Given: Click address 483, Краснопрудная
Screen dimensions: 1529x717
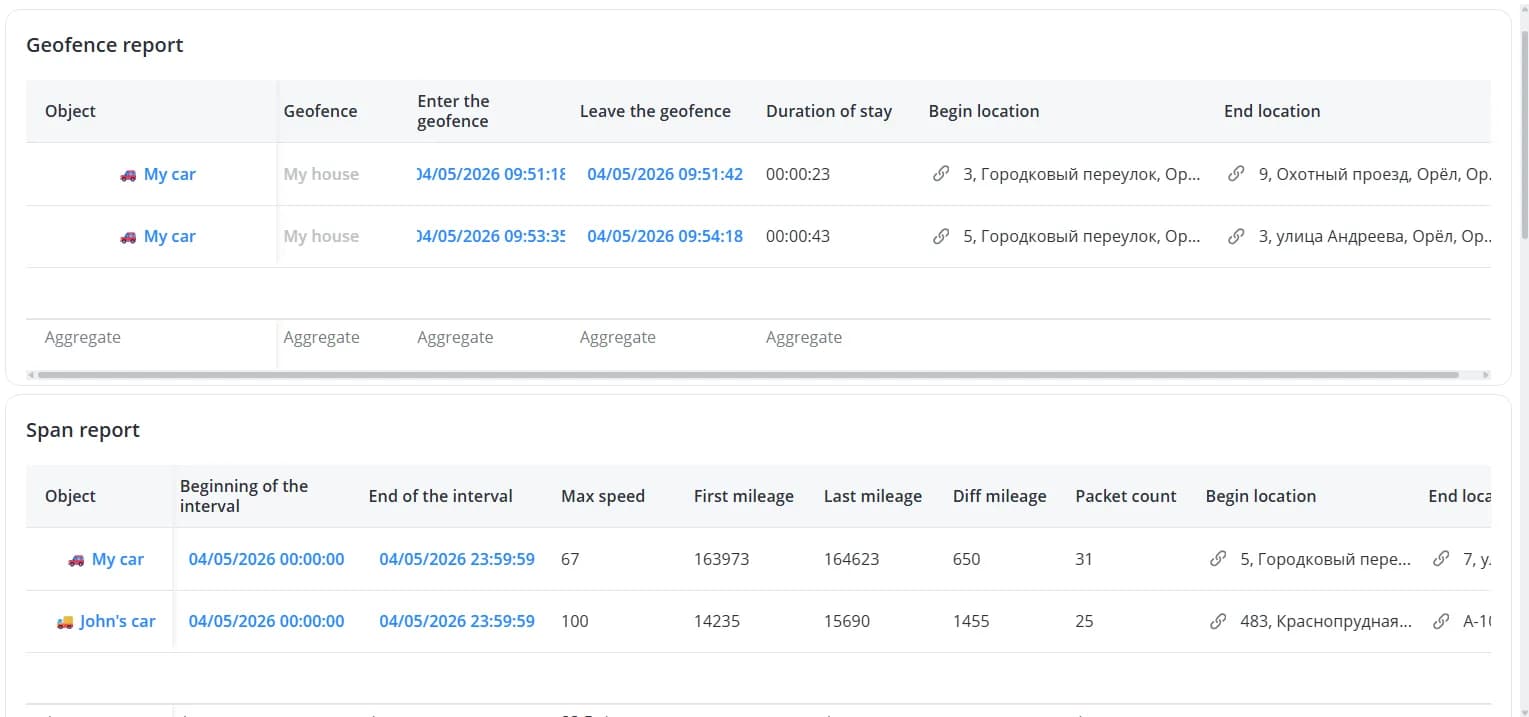Looking at the screenshot, I should tap(1326, 621).
